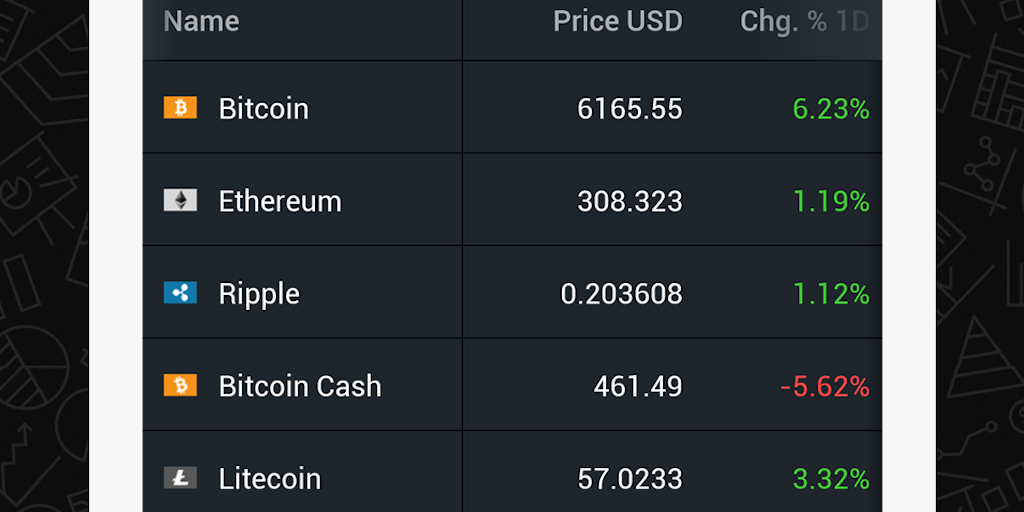The height and width of the screenshot is (512, 1024).
Task: Select the Ripple name label
Action: 259,294
